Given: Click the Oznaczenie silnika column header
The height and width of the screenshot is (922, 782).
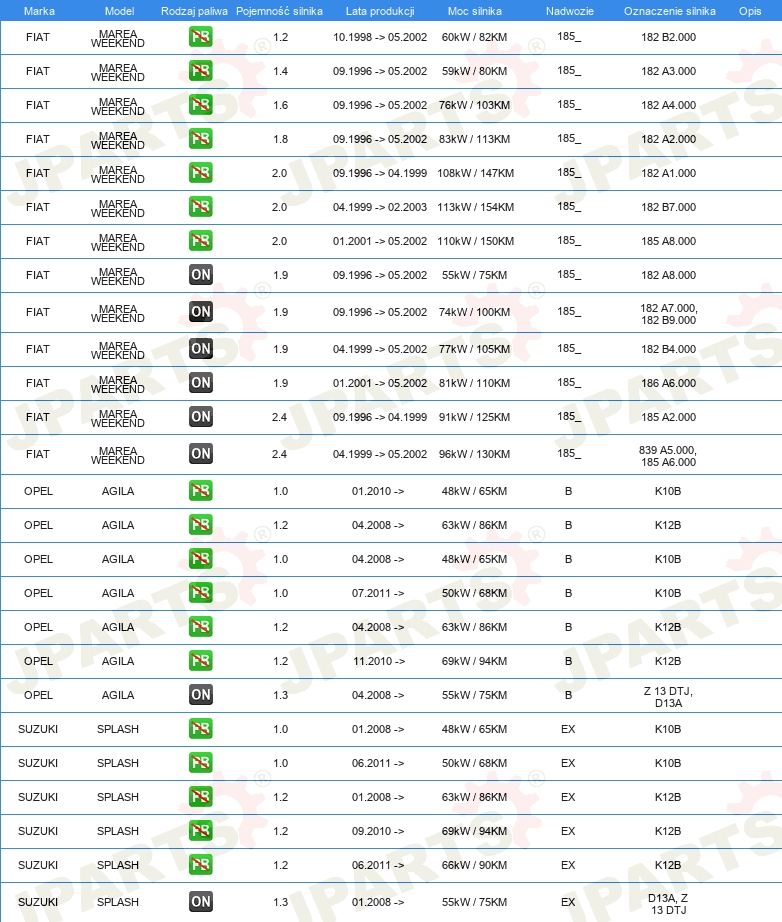Looking at the screenshot, I should 670,11.
